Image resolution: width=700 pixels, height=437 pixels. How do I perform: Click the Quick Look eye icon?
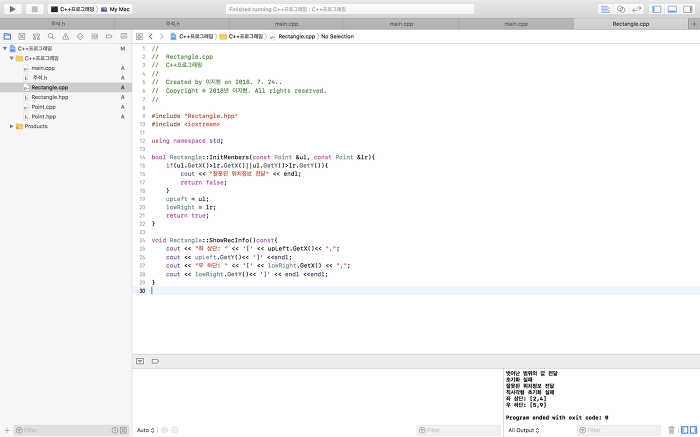(x=164, y=430)
